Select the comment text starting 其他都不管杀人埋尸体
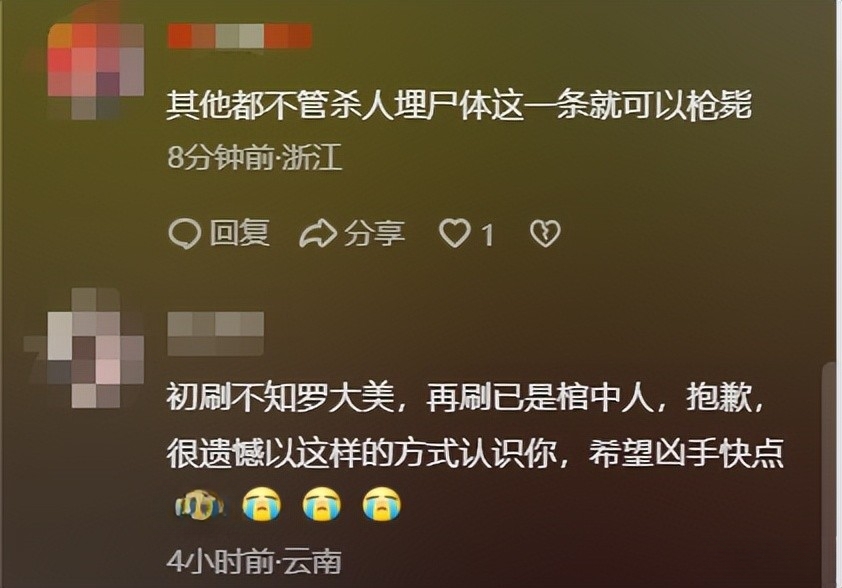The width and height of the screenshot is (842, 588). click(459, 105)
